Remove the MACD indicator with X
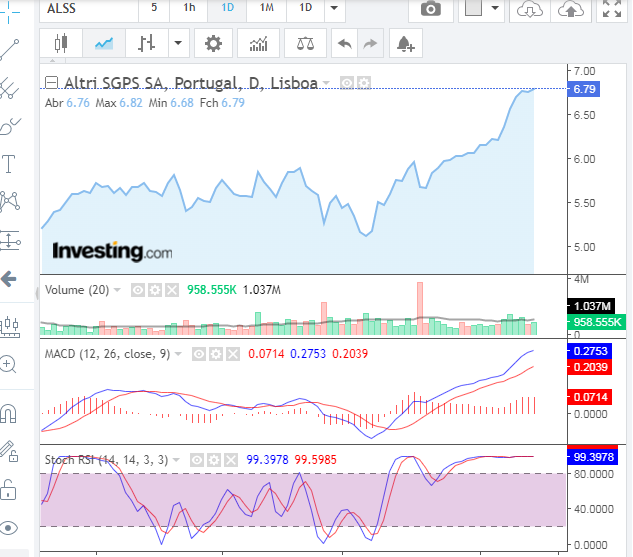 (231, 354)
